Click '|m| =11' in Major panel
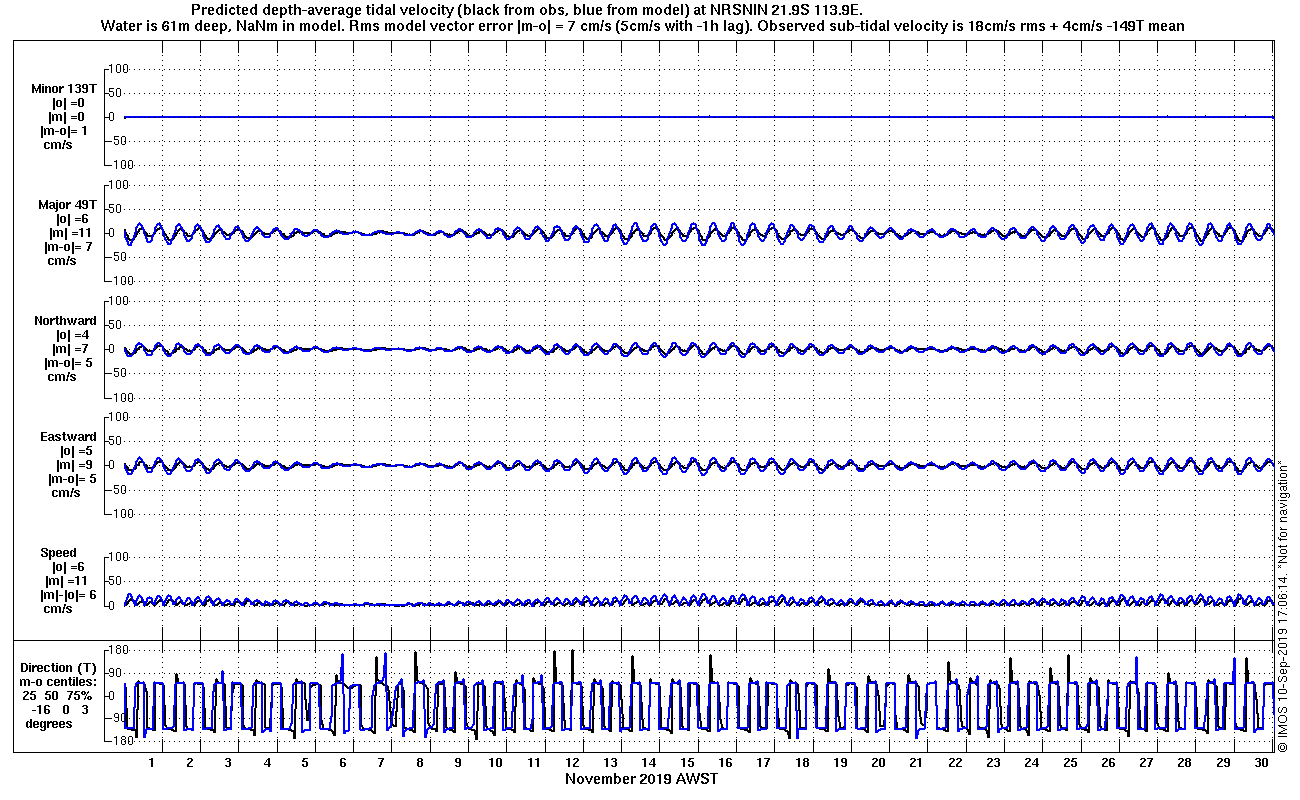Screen dimensions: 1300x800 [x=68, y=233]
